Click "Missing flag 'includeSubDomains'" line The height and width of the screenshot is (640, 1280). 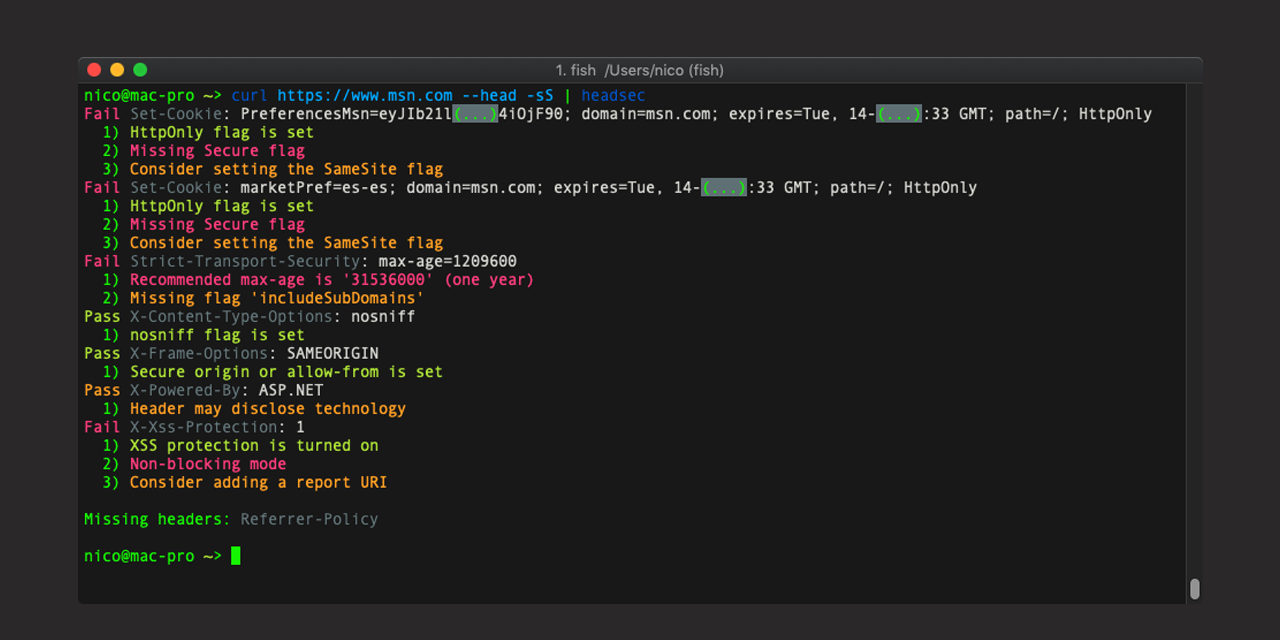(x=277, y=298)
